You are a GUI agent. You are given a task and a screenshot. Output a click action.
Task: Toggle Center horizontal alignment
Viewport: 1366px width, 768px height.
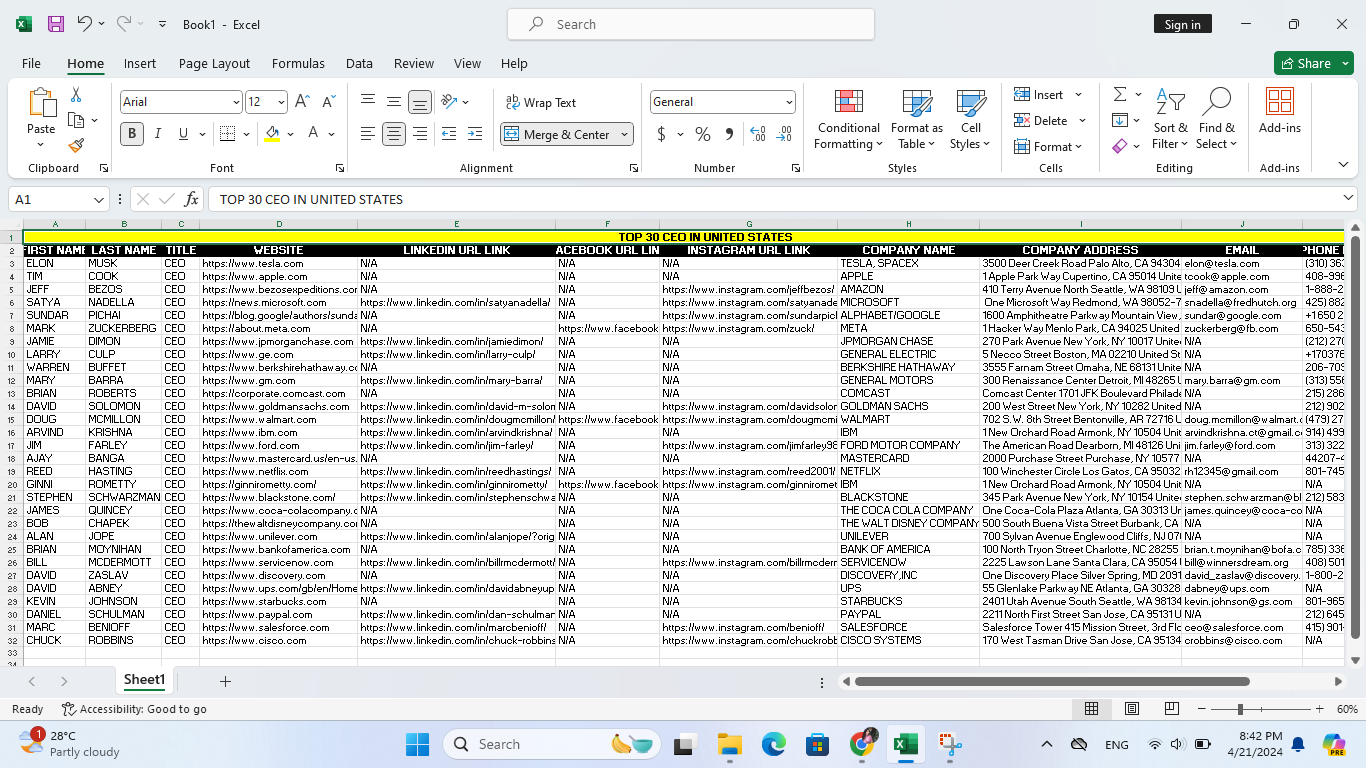pyautogui.click(x=394, y=134)
